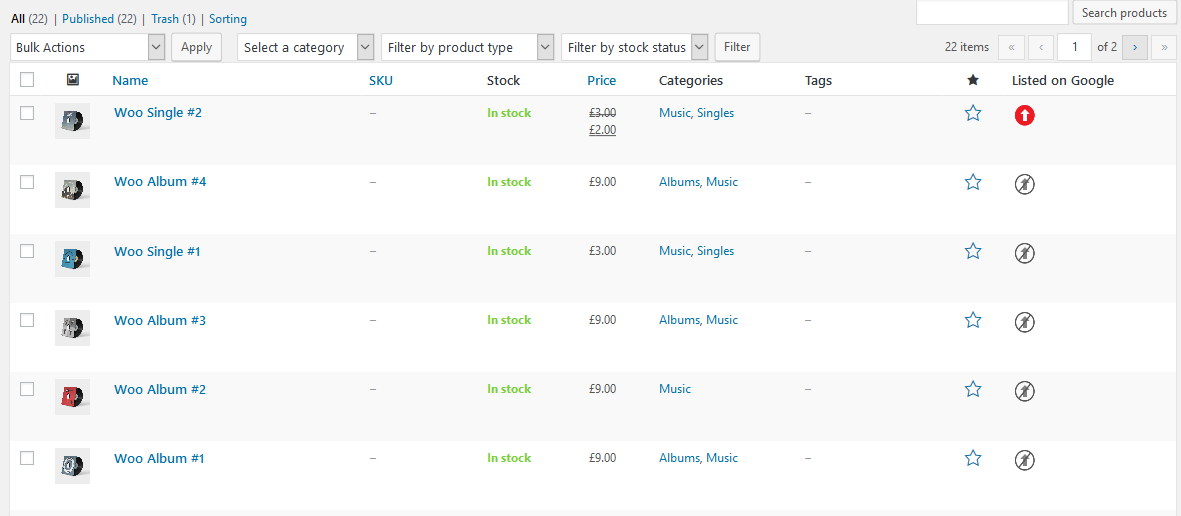Switch to the Trash view
Image resolution: width=1181 pixels, height=516 pixels.
click(165, 19)
